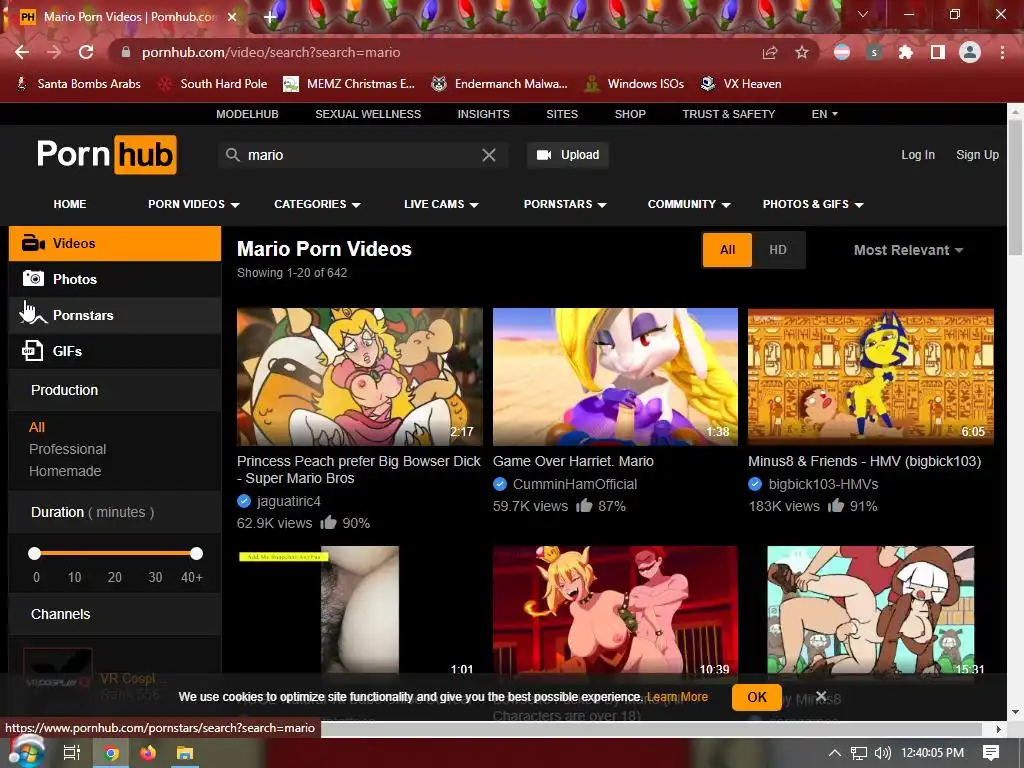Open the Most Relevant sort dropdown
This screenshot has height=768, width=1024.
908,250
